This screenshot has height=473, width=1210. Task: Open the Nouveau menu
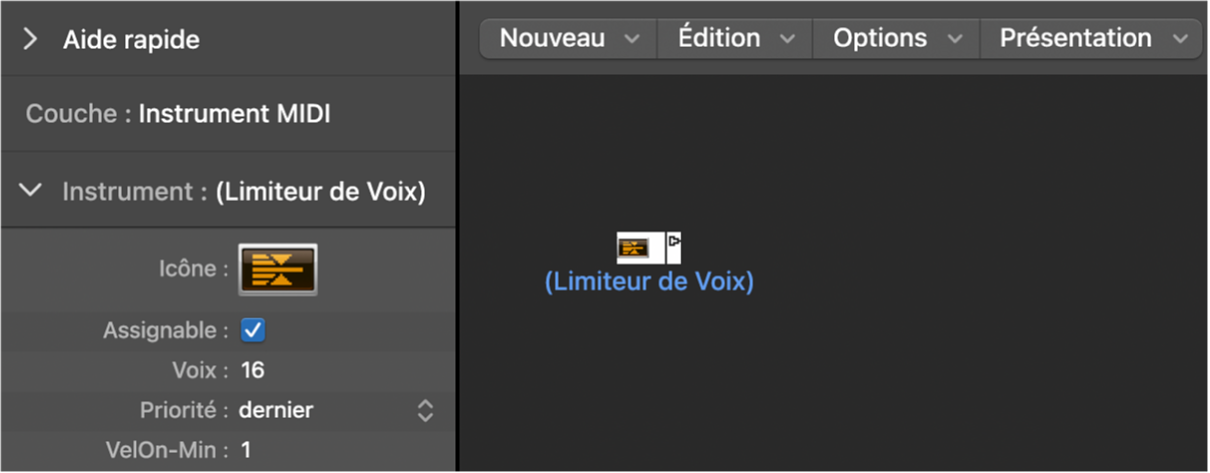click(568, 38)
